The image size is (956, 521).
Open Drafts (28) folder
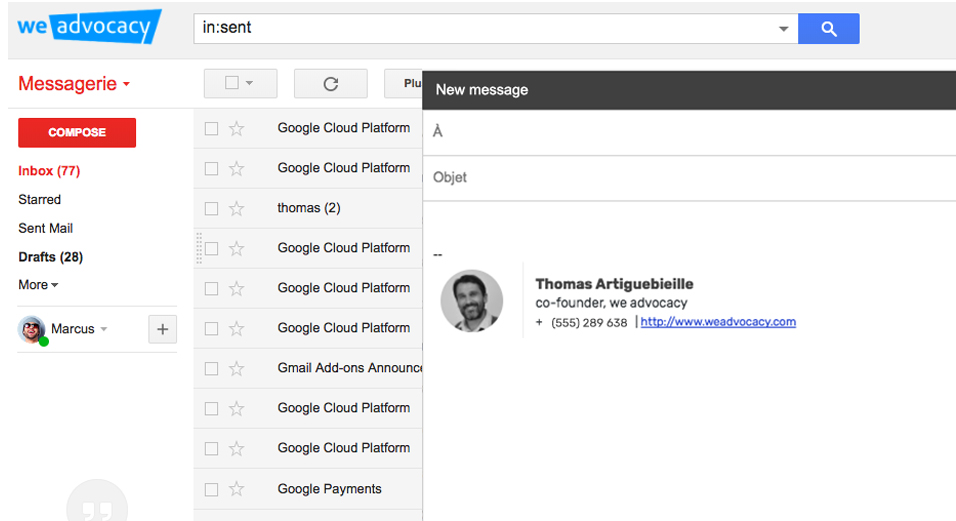click(51, 257)
